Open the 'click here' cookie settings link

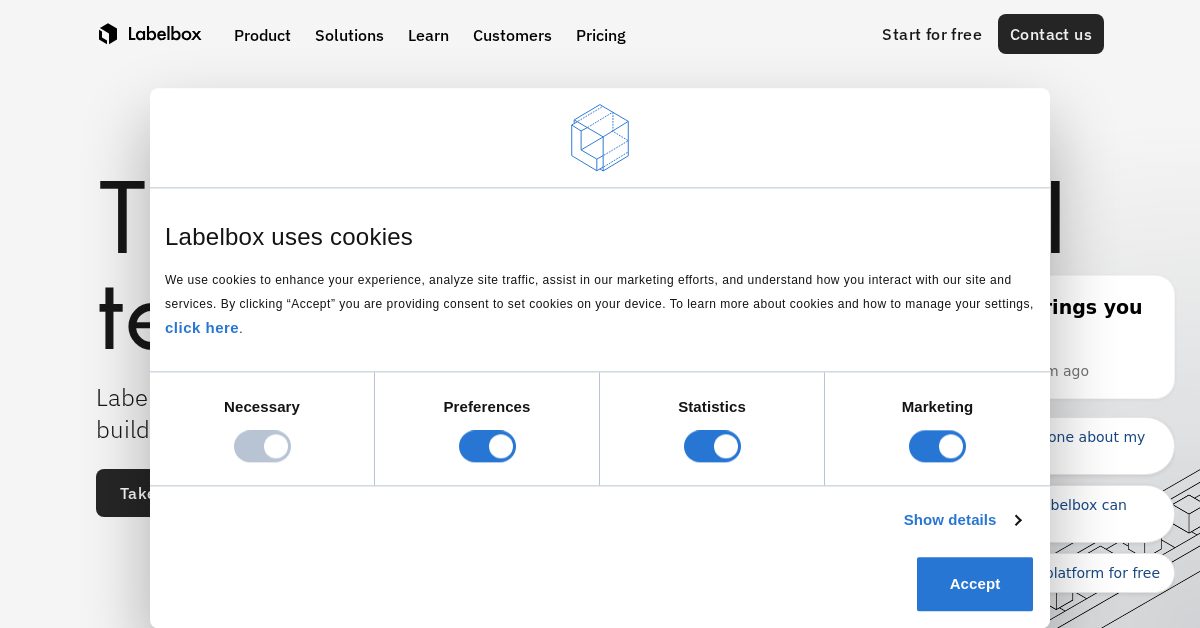(202, 327)
